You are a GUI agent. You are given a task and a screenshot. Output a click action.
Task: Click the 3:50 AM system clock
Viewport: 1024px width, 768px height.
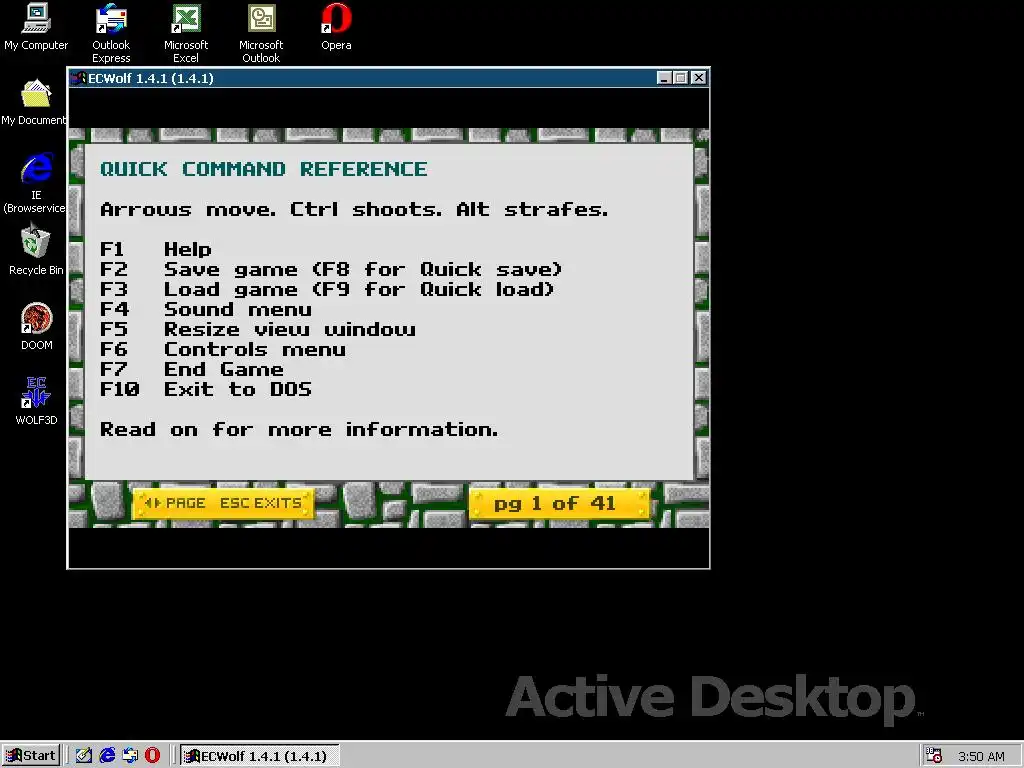coord(981,756)
